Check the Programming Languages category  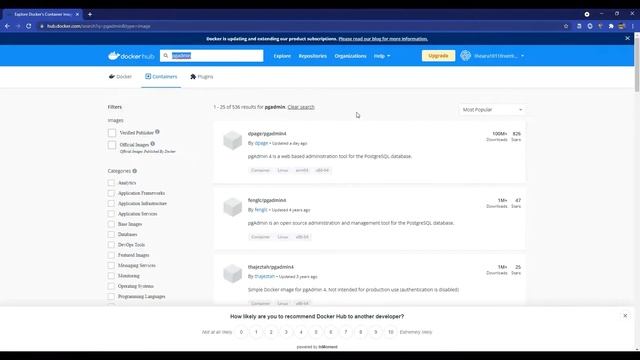point(111,296)
